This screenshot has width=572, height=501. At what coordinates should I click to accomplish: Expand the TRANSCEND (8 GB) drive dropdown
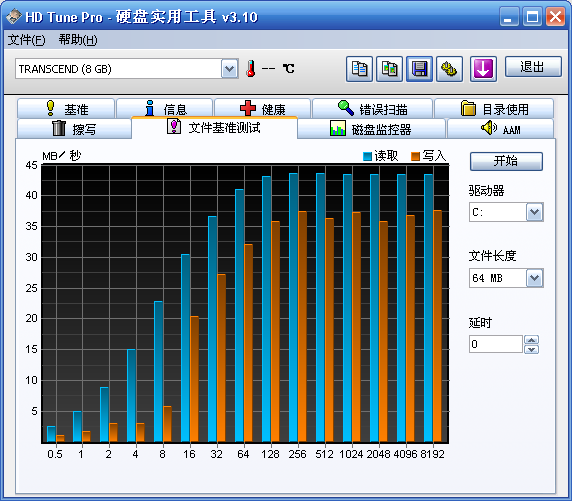(x=229, y=69)
